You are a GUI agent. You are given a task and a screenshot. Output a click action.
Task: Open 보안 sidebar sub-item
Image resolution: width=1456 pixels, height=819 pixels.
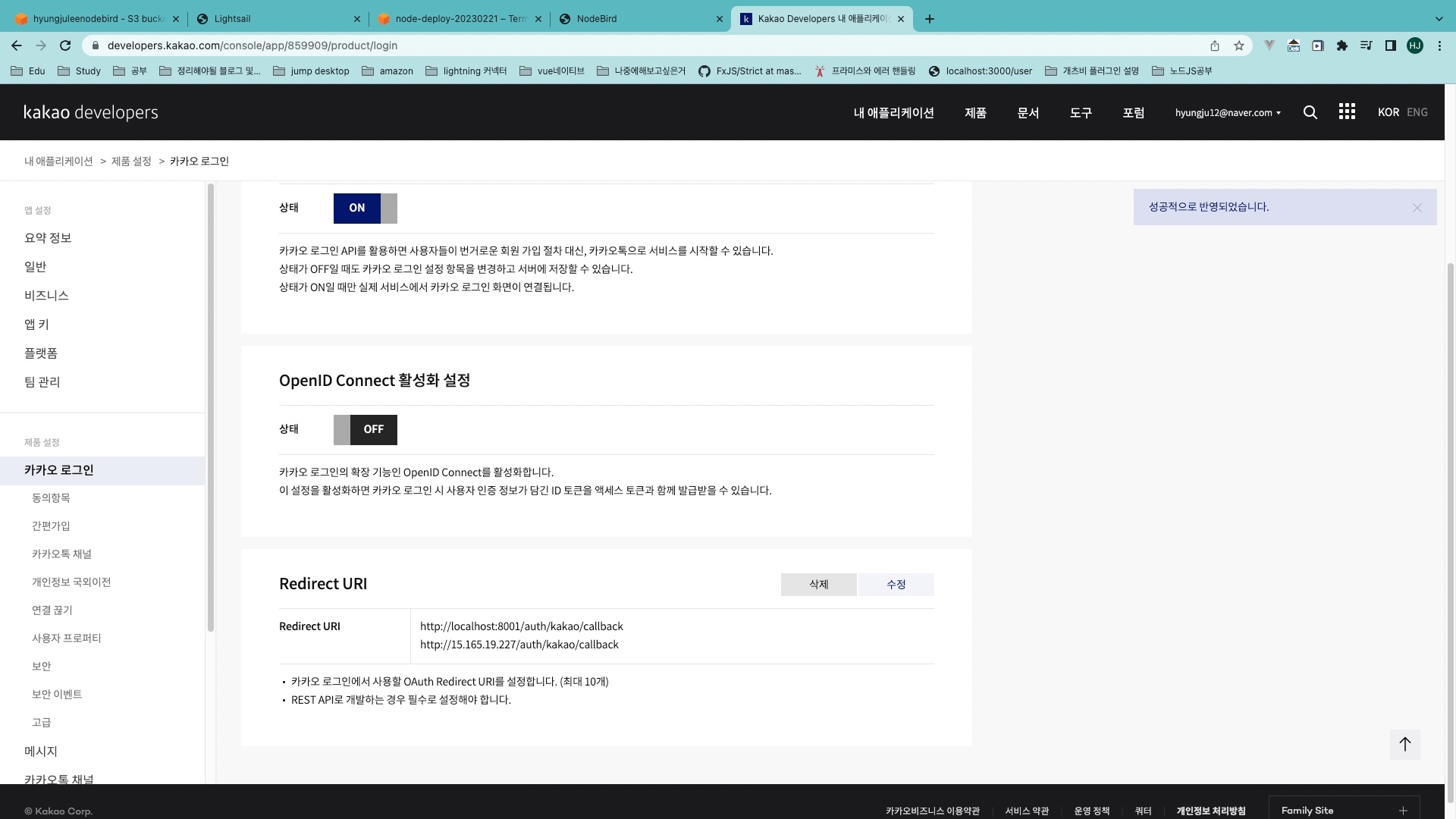[x=42, y=667]
